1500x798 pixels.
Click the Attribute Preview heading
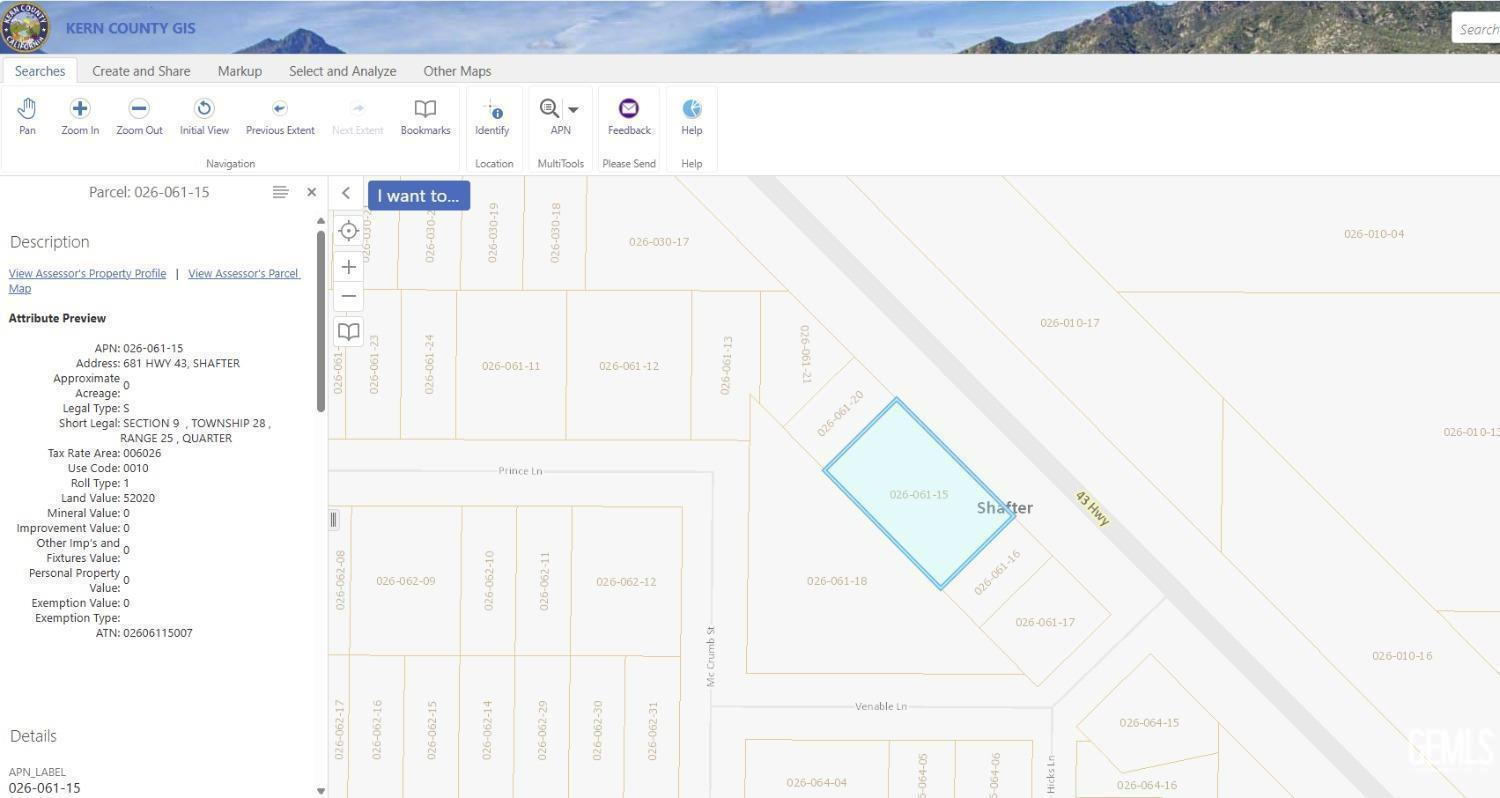(57, 318)
